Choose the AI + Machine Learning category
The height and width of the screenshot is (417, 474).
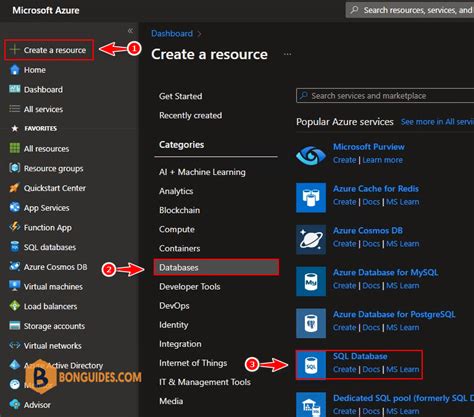tap(202, 172)
